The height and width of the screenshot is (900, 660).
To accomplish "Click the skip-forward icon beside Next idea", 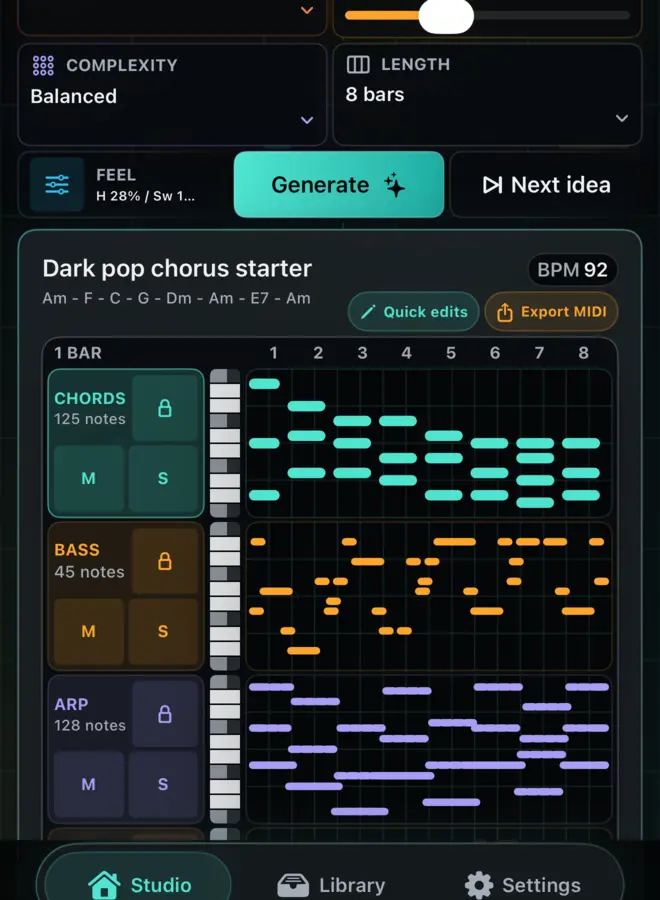I will point(492,185).
